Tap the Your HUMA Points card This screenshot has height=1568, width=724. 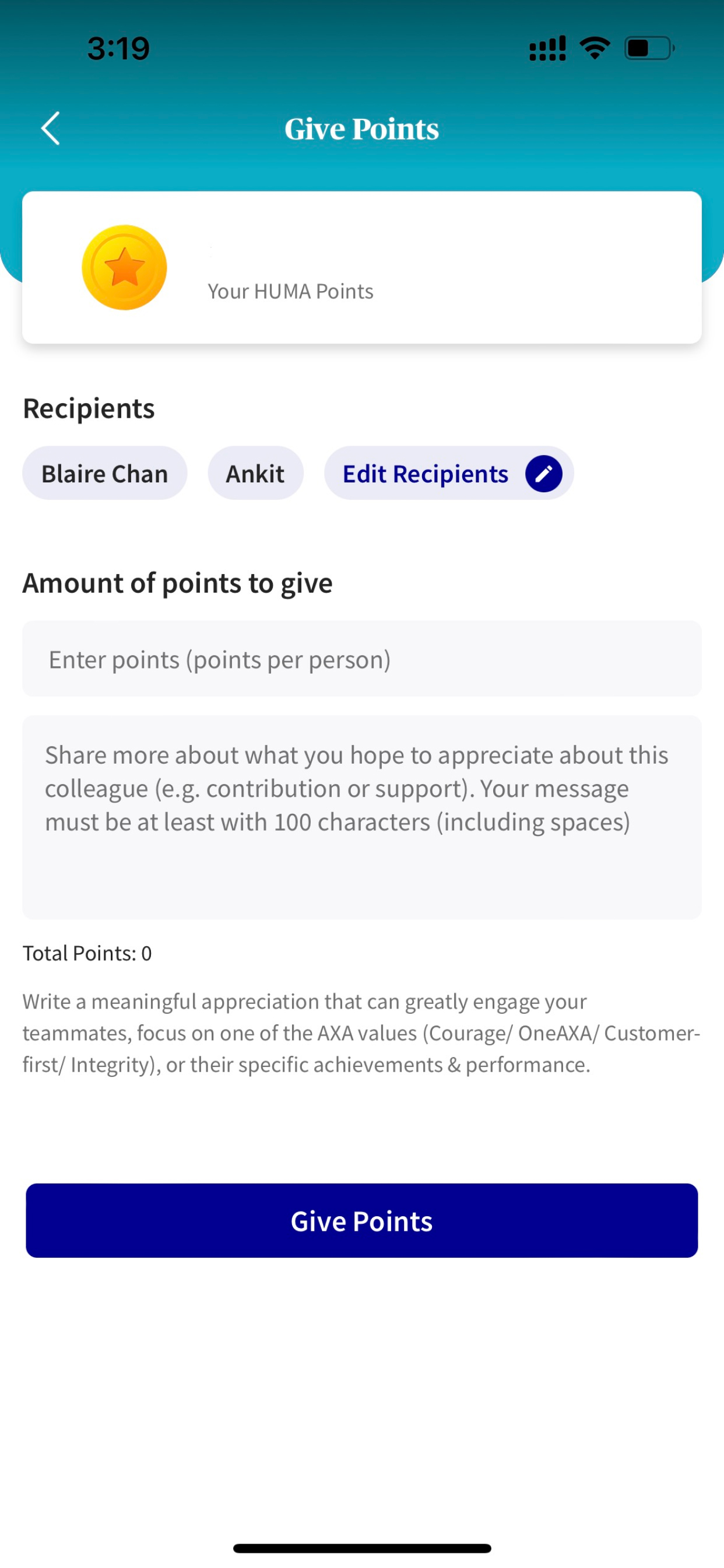[x=362, y=268]
